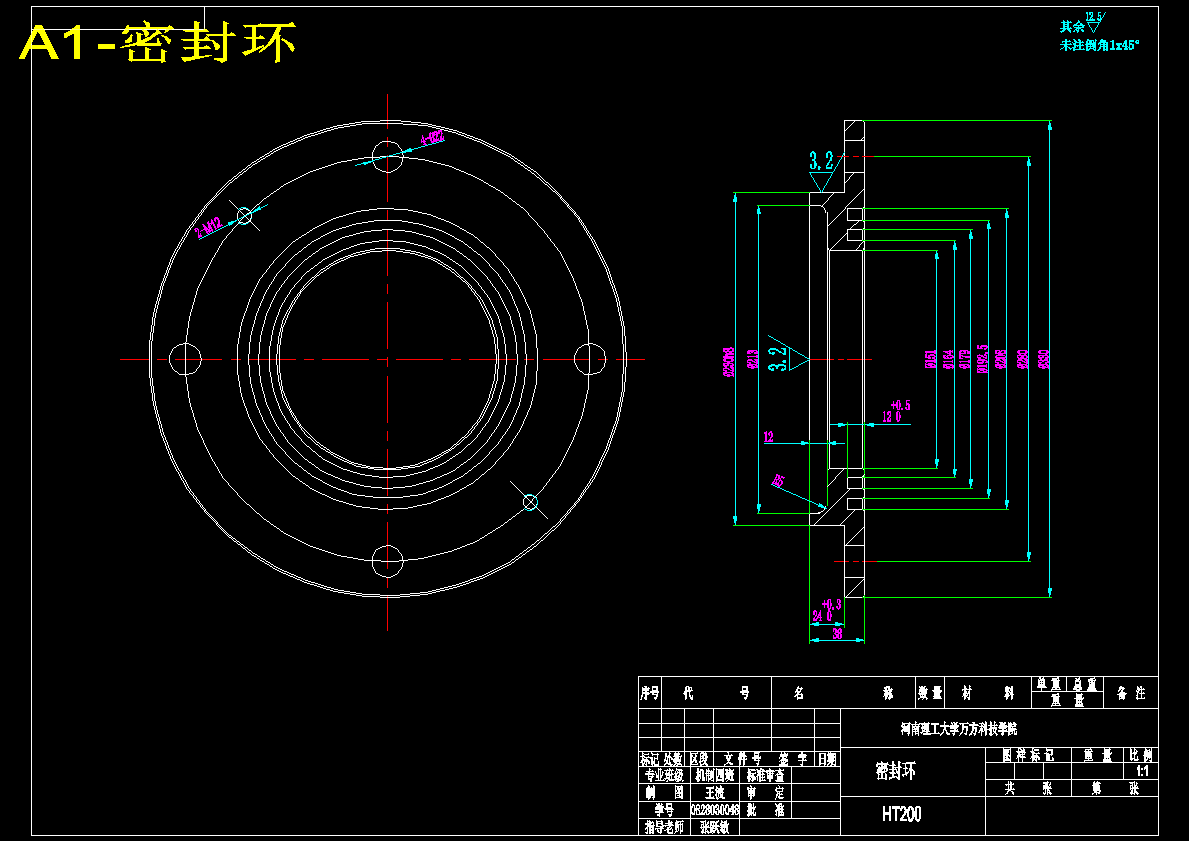Click the Ø230h8 dimension text
The image size is (1189, 841).
tap(729, 362)
